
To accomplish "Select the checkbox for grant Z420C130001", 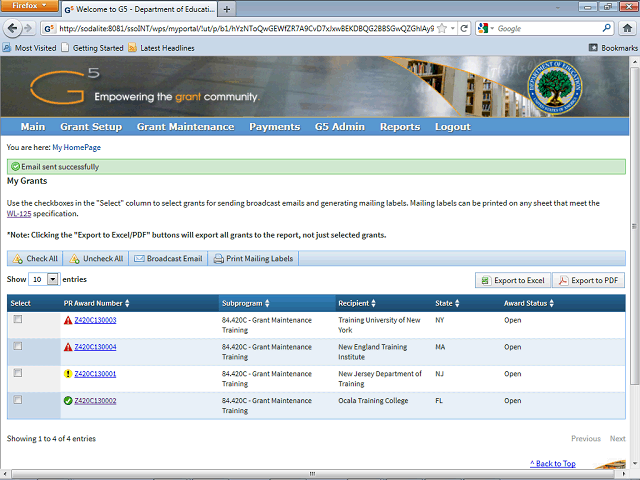I will (18, 373).
